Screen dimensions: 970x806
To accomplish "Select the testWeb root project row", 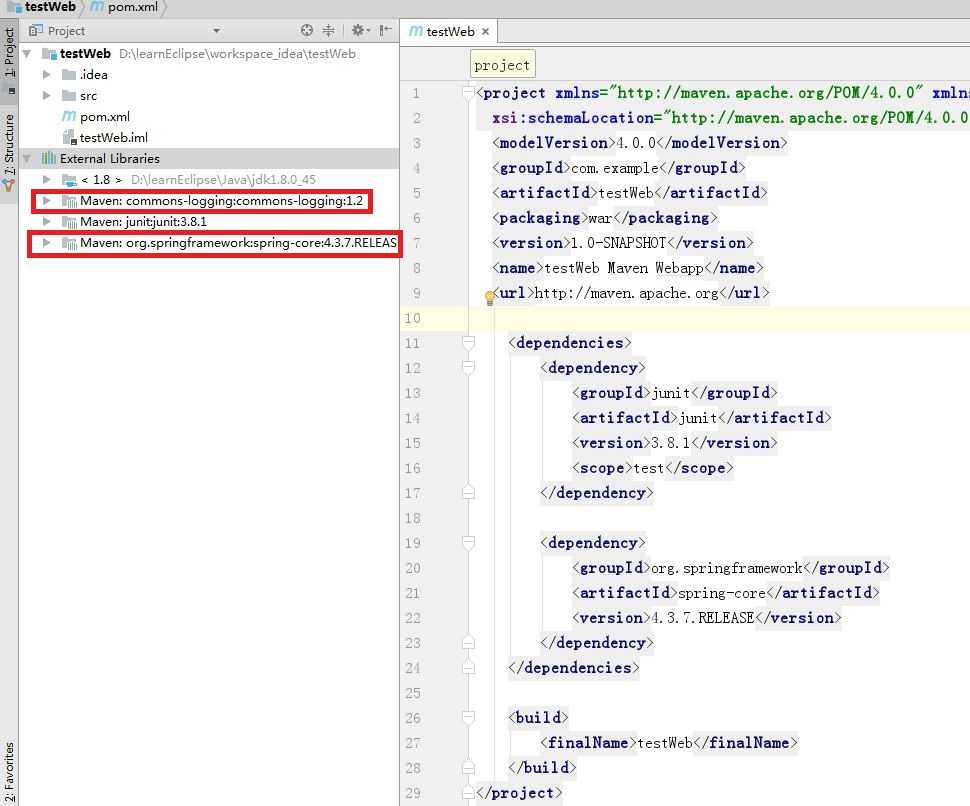I will pyautogui.click(x=209, y=54).
